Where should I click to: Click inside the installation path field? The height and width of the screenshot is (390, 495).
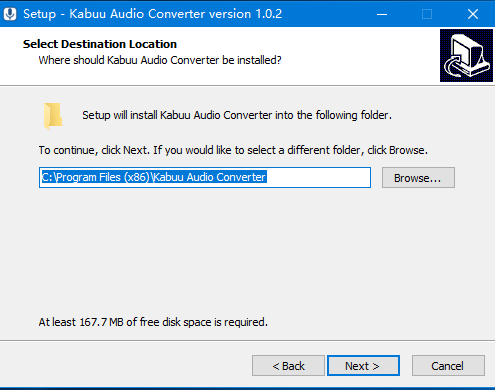pyautogui.click(x=205, y=177)
